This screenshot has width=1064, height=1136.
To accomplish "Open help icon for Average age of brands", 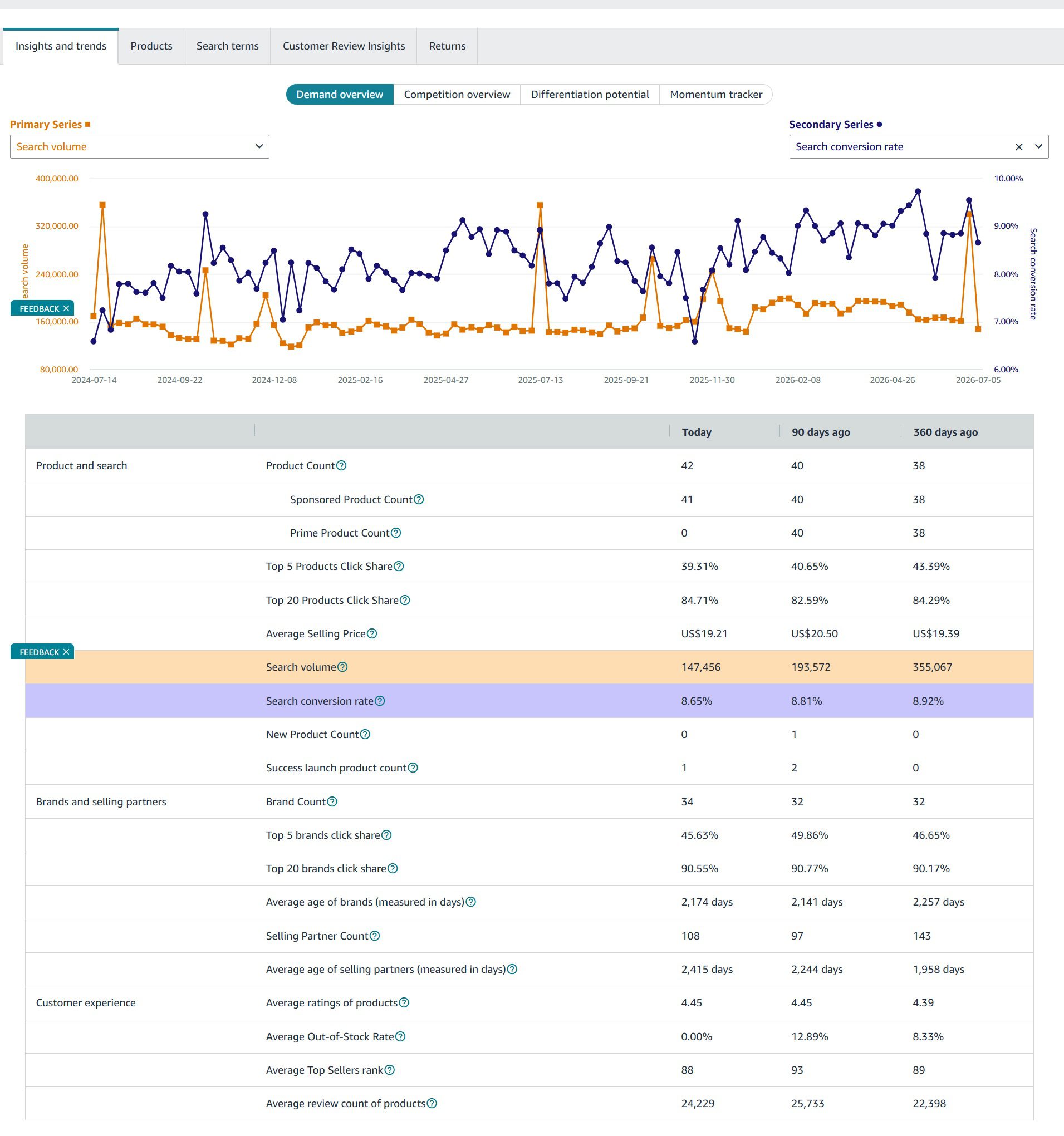I will tap(471, 902).
